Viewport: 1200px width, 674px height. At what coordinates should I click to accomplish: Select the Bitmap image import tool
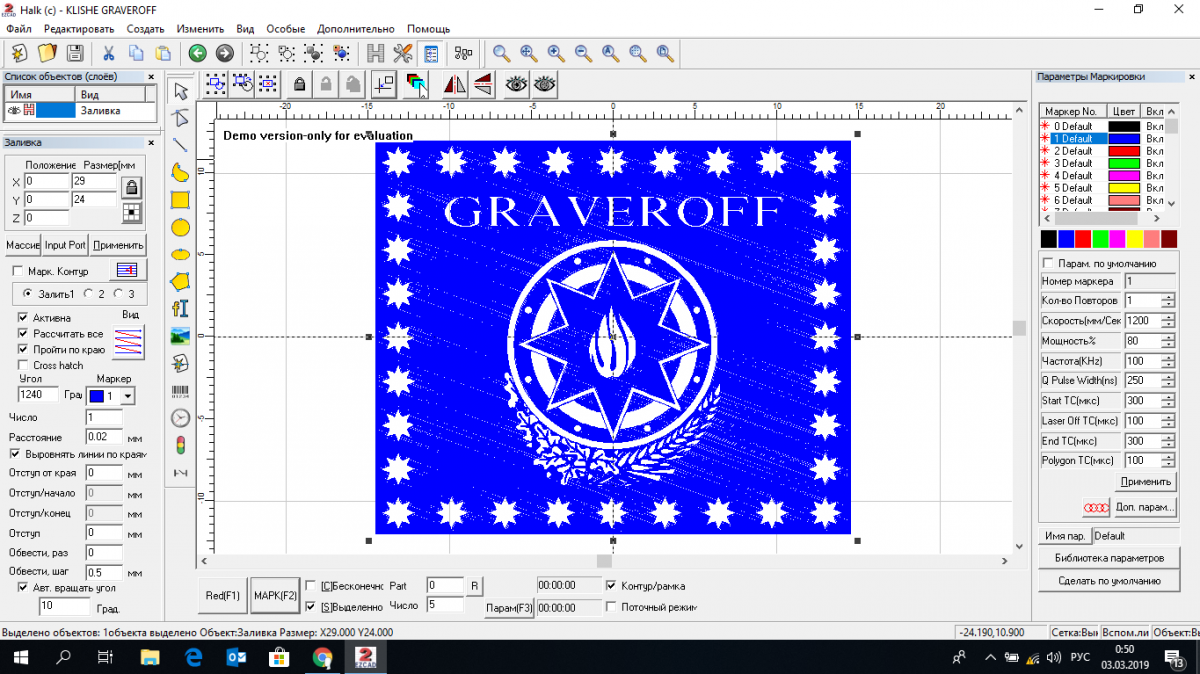[181, 336]
